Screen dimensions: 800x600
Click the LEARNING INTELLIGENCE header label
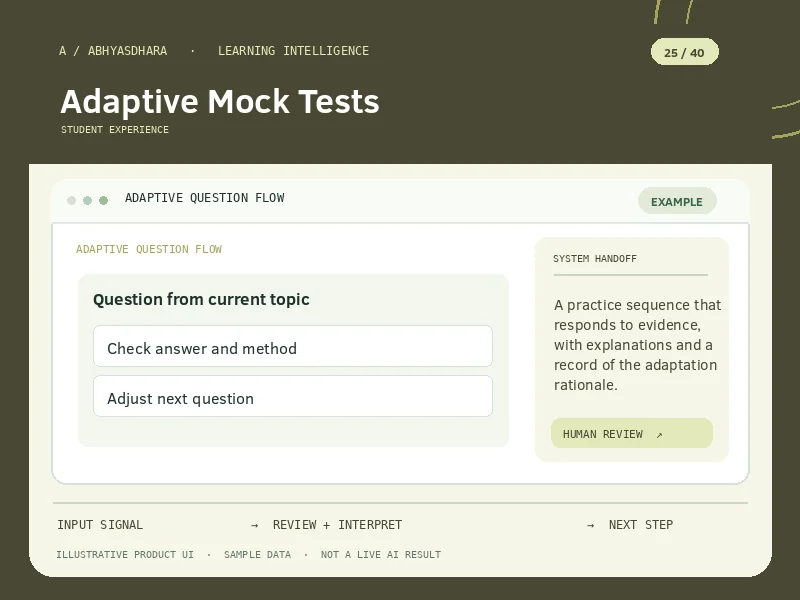point(293,51)
